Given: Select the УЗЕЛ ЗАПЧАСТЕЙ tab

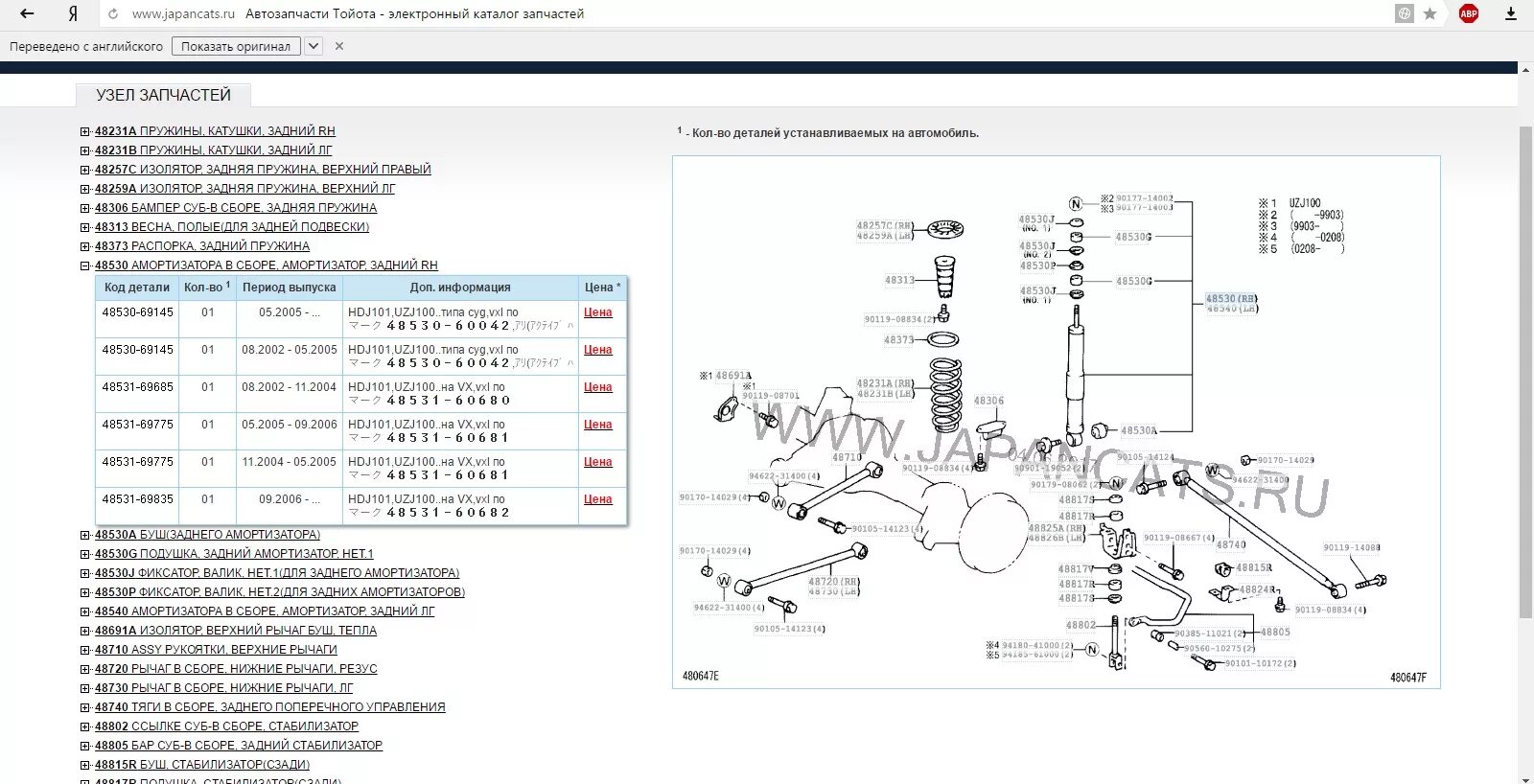Looking at the screenshot, I should coord(164,95).
